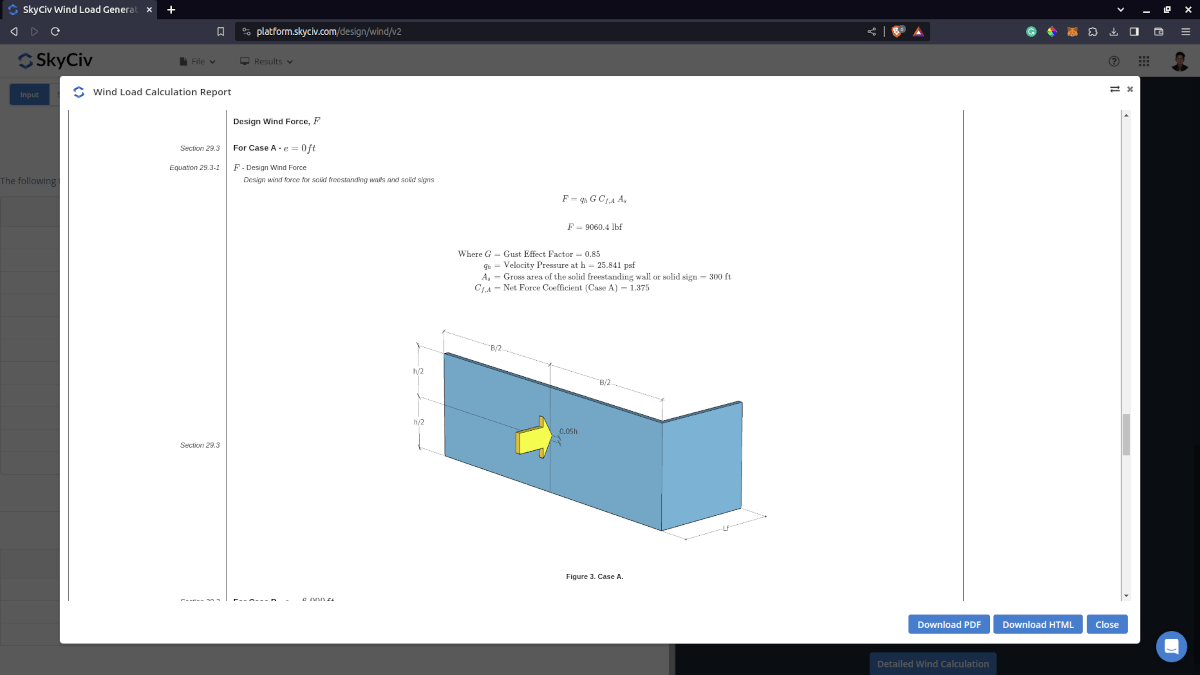Click 'Equation 29.3-1' reference label
The height and width of the screenshot is (675, 1200).
[x=195, y=167]
